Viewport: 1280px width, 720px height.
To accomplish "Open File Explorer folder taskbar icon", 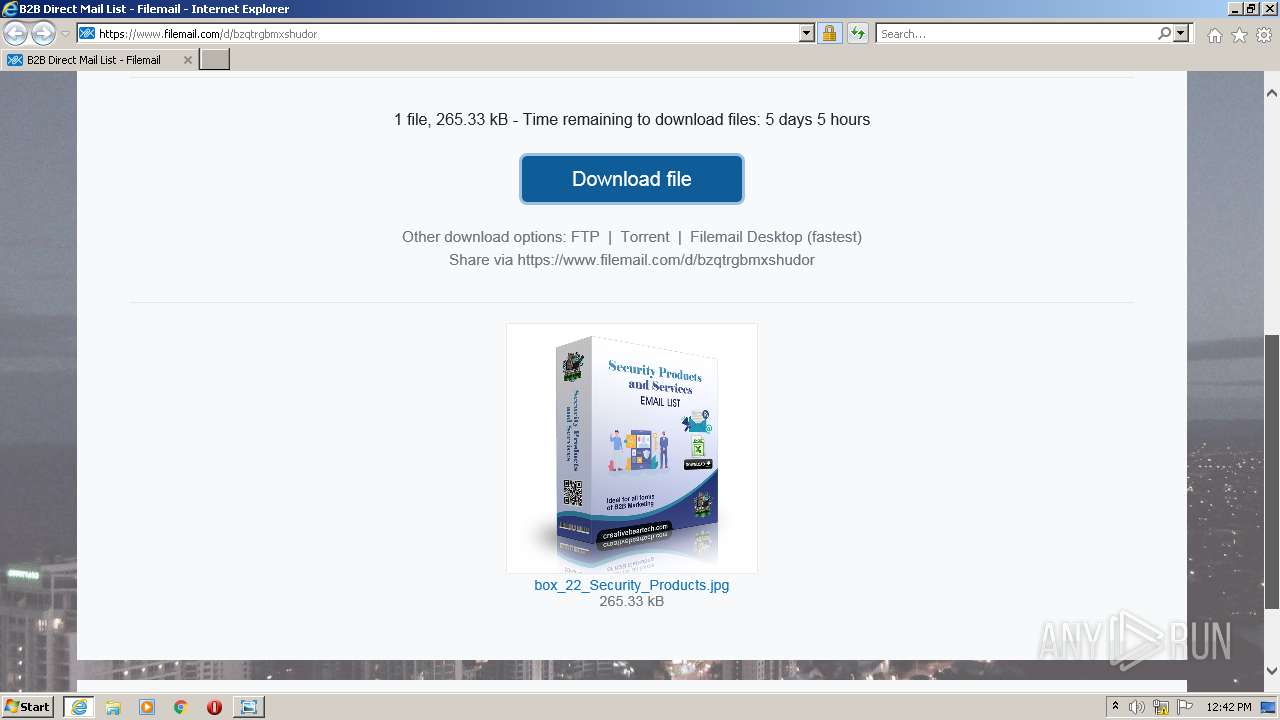I will coord(113,707).
